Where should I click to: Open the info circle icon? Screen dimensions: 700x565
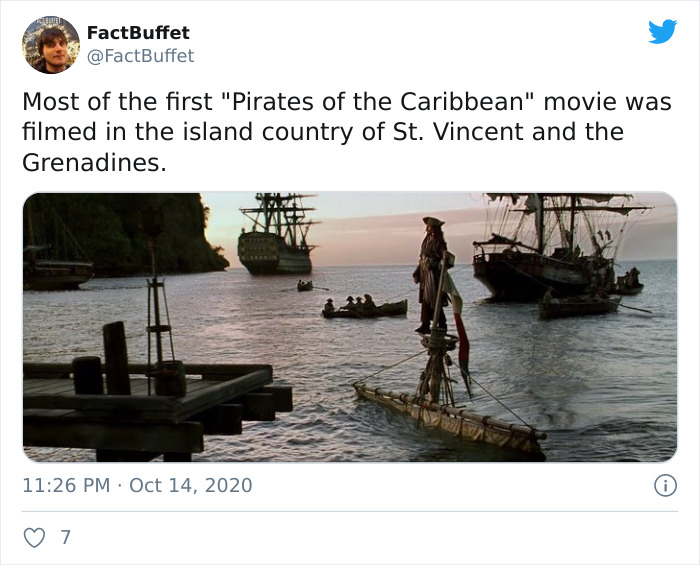click(663, 486)
